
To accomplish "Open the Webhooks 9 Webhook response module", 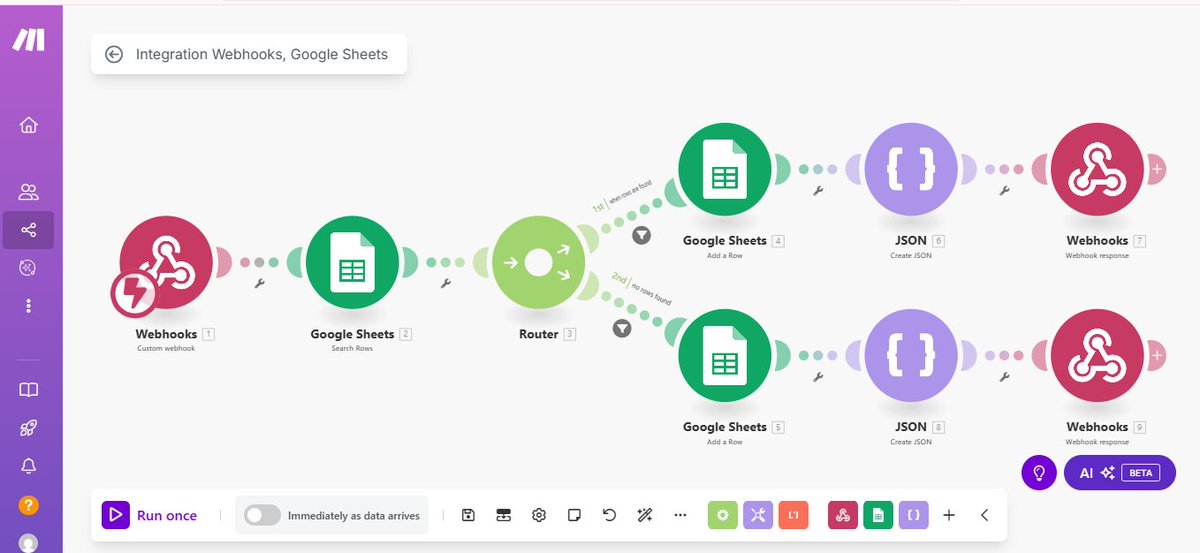I will (x=1097, y=356).
